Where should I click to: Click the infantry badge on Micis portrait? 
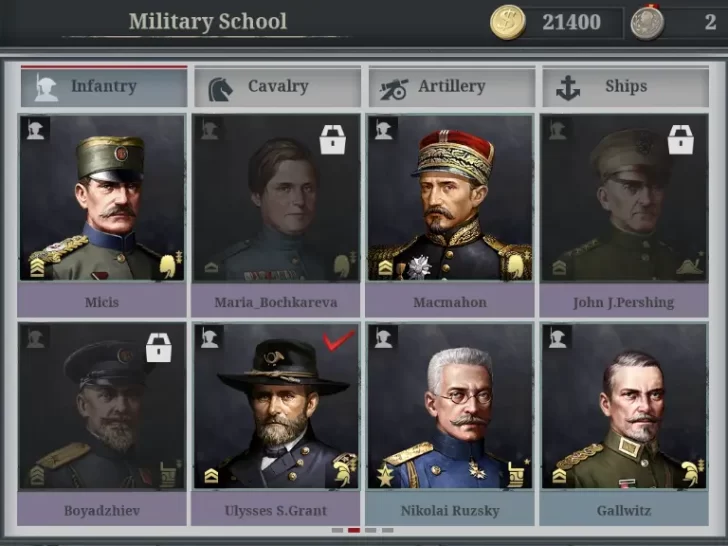point(36,129)
